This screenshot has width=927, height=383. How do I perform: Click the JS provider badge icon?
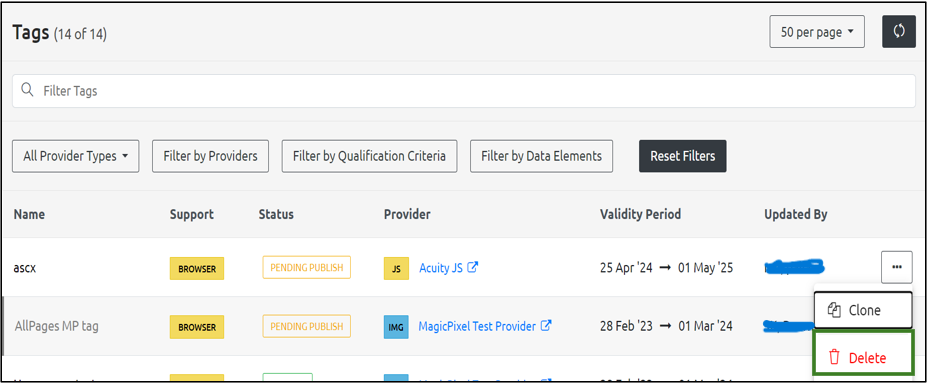[x=396, y=268]
